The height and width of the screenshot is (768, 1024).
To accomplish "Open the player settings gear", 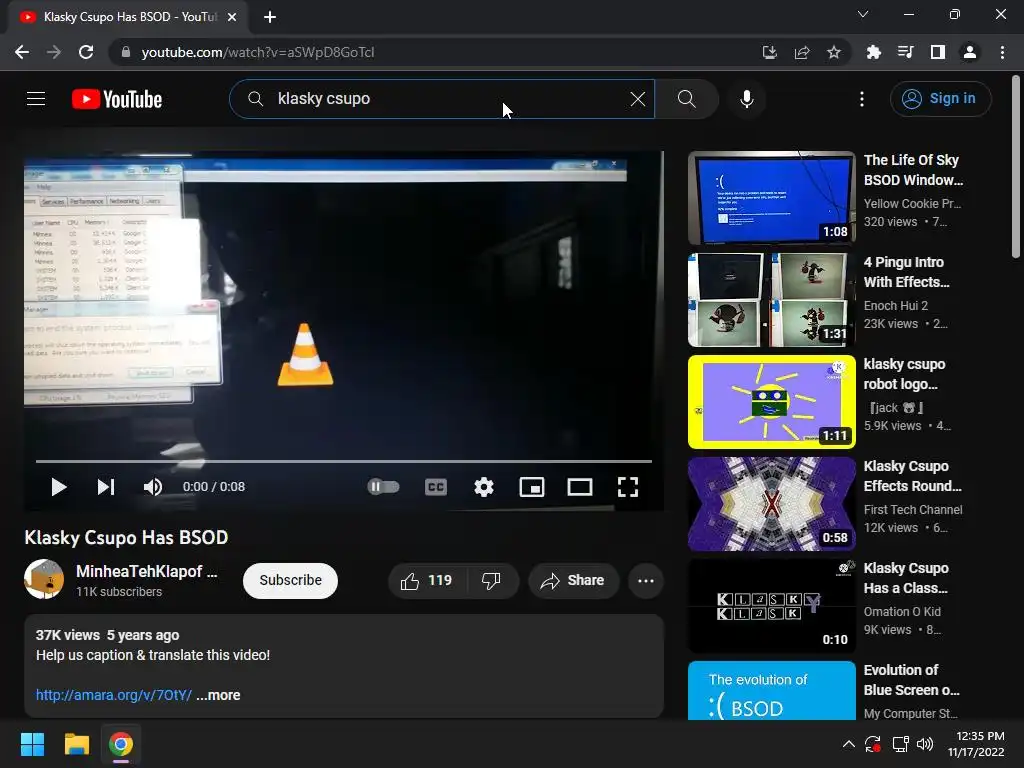I will tap(484, 487).
